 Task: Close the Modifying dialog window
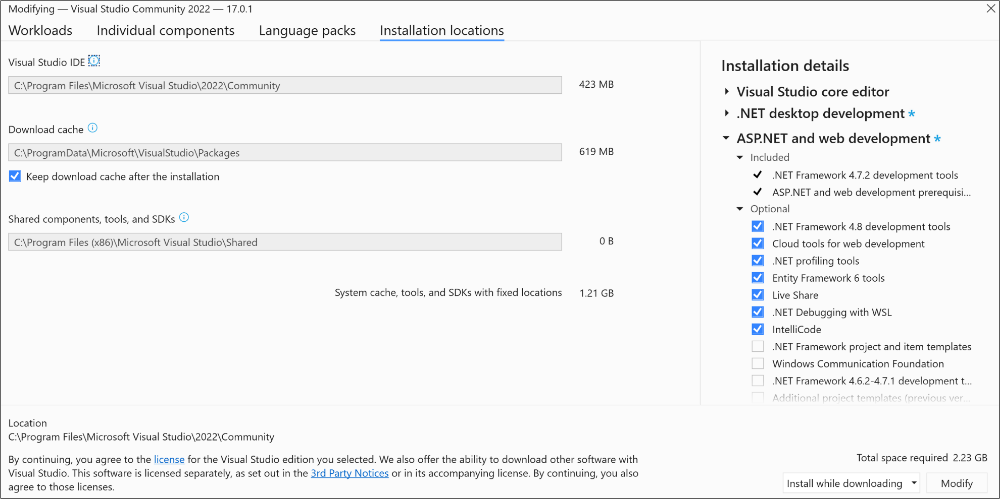pyautogui.click(x=990, y=8)
